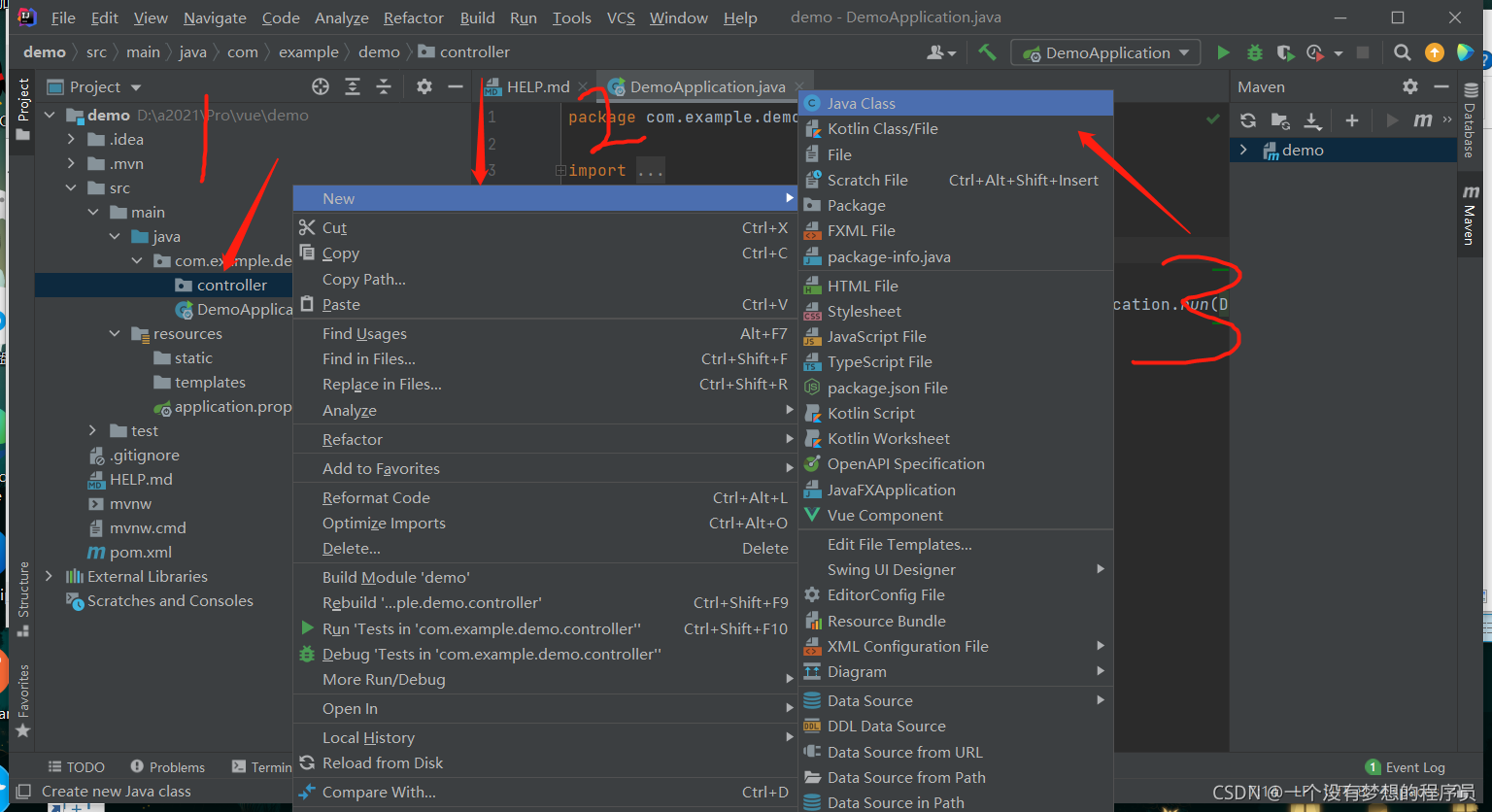This screenshot has width=1492, height=812.
Task: Click Reformat Code in context menu
Action: click(545, 497)
